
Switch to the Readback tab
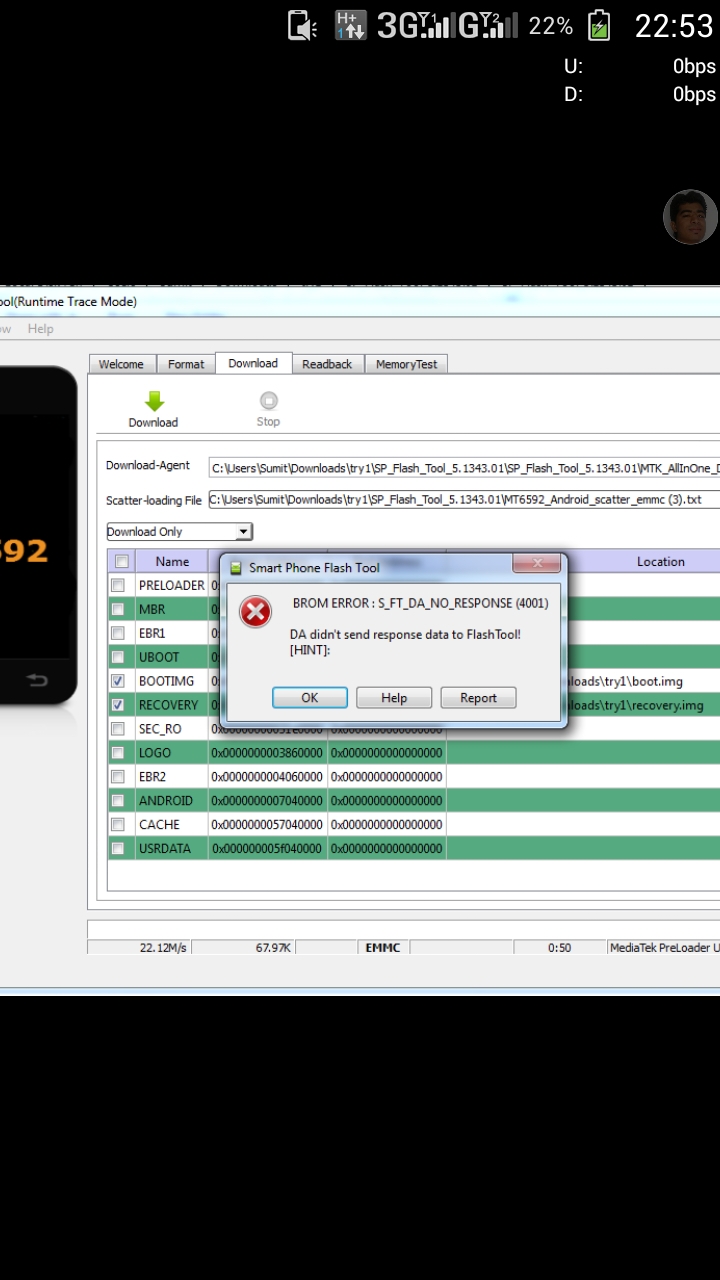327,364
